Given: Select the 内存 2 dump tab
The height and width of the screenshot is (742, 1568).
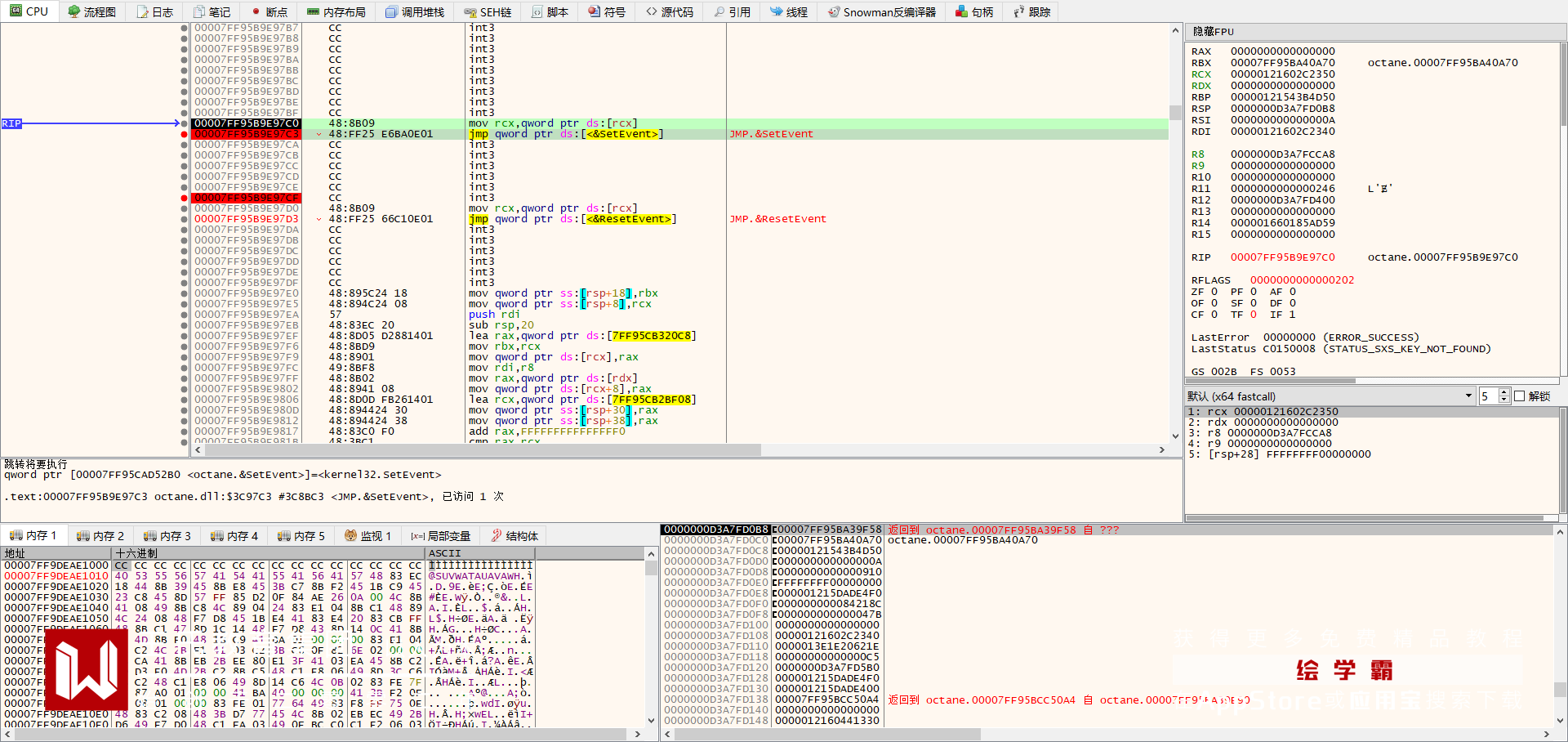Looking at the screenshot, I should (x=100, y=536).
